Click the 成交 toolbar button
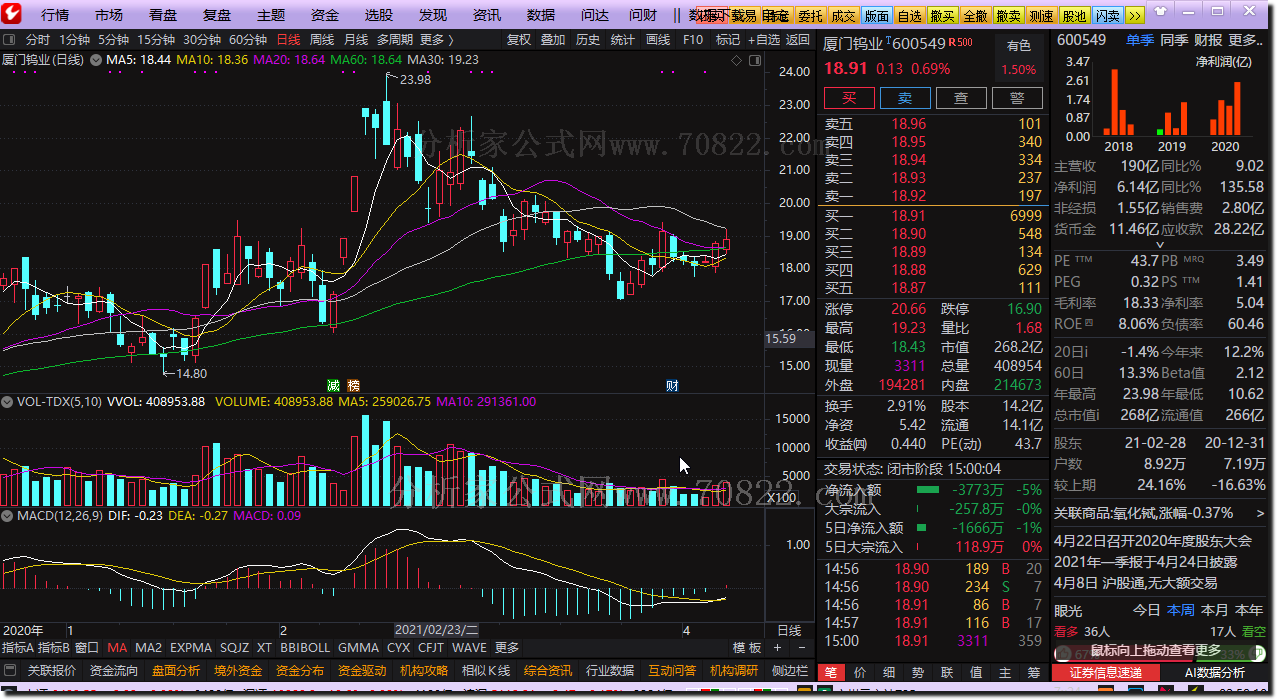The image size is (1278, 700). (843, 16)
